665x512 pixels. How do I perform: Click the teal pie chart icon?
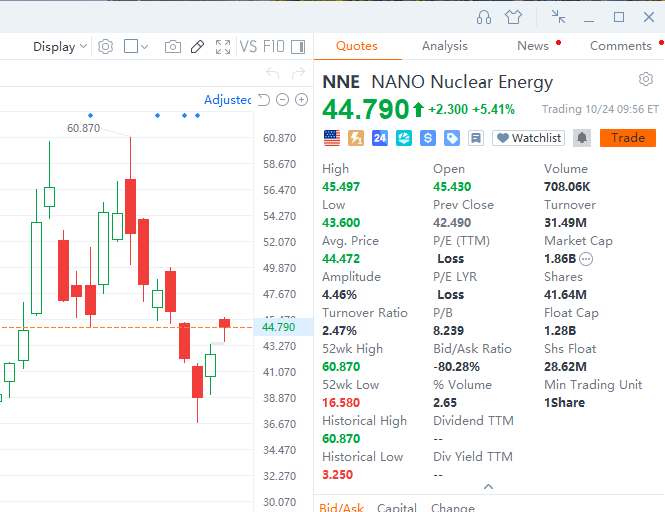404,138
